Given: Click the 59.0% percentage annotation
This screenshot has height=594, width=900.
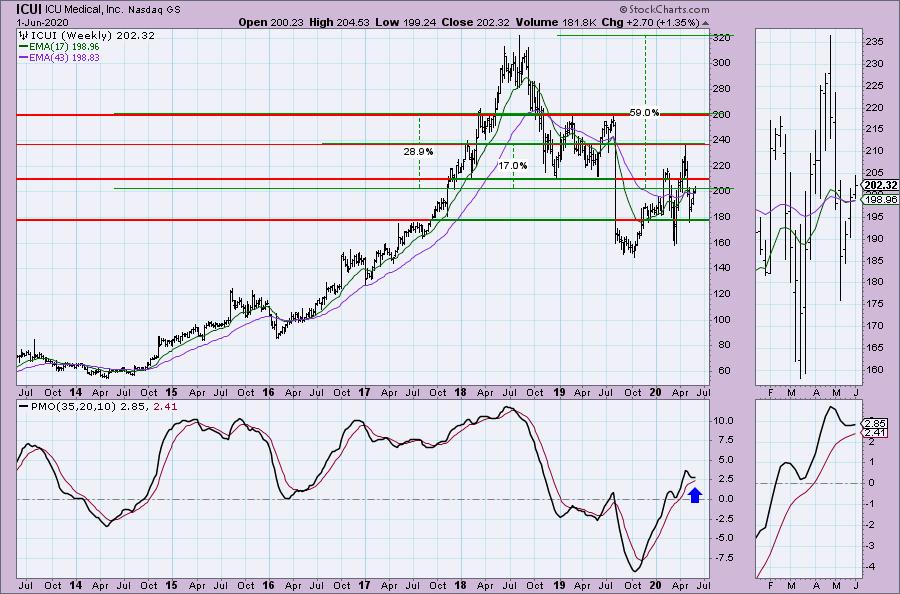Looking at the screenshot, I should coord(644,112).
